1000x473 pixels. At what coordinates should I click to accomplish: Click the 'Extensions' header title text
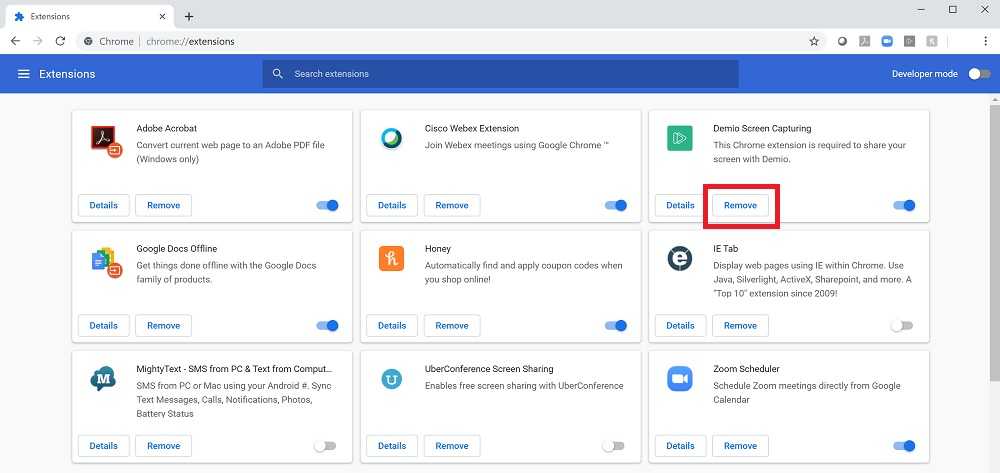[67, 74]
